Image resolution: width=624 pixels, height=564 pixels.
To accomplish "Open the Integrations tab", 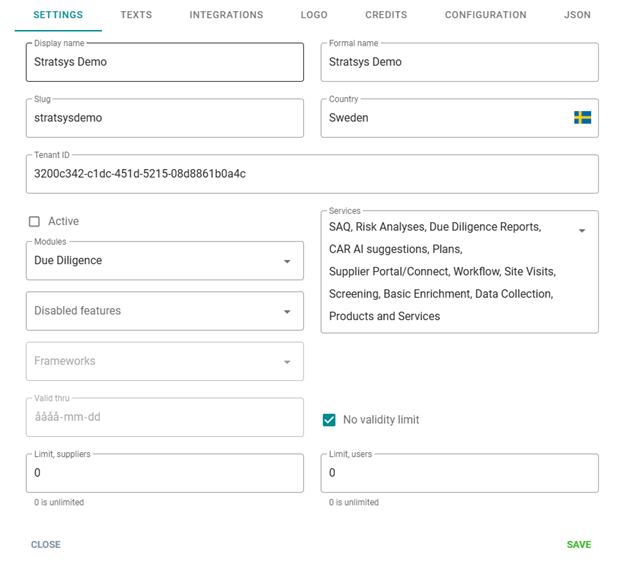I will tap(226, 15).
